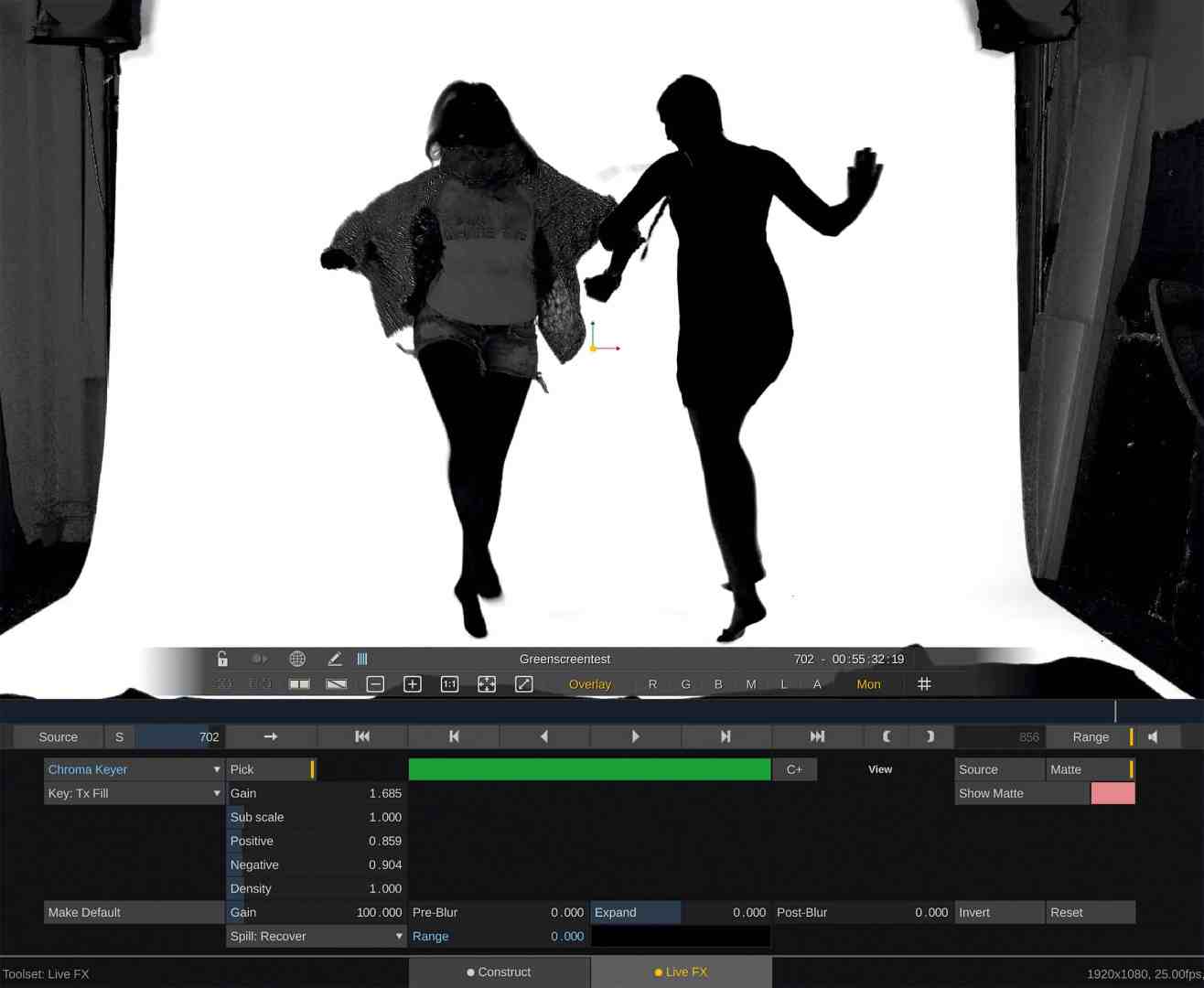Image resolution: width=1204 pixels, height=988 pixels.
Task: Click the zoom in plus icon
Action: coord(412,683)
